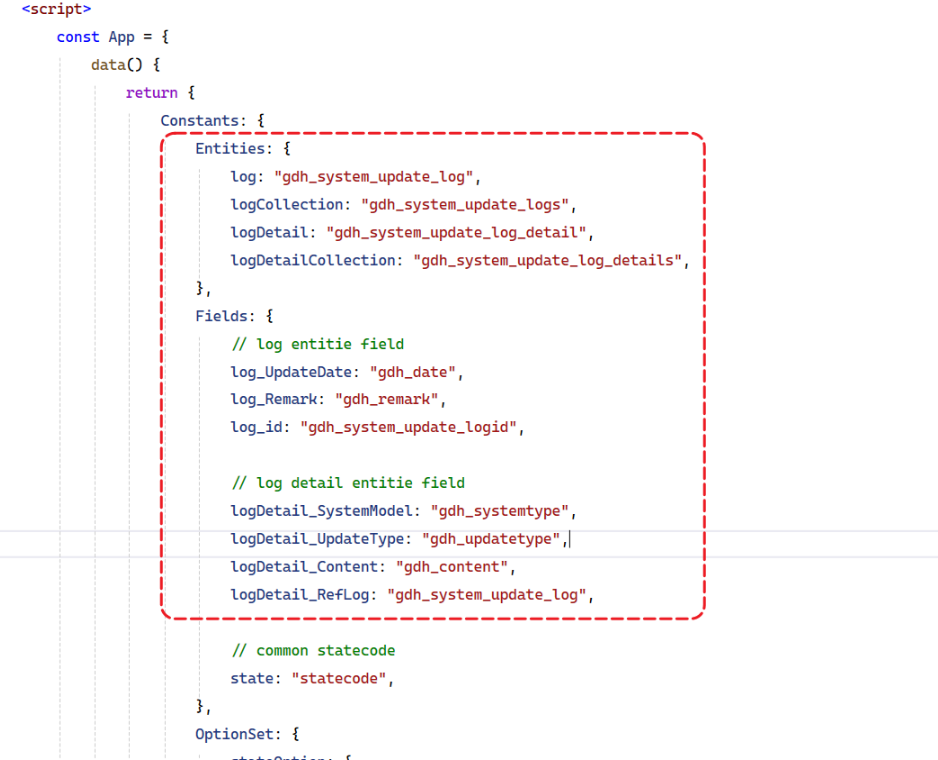Click the logDetail_SystemModel property
Viewport: 938px width, 760px height.
321,511
